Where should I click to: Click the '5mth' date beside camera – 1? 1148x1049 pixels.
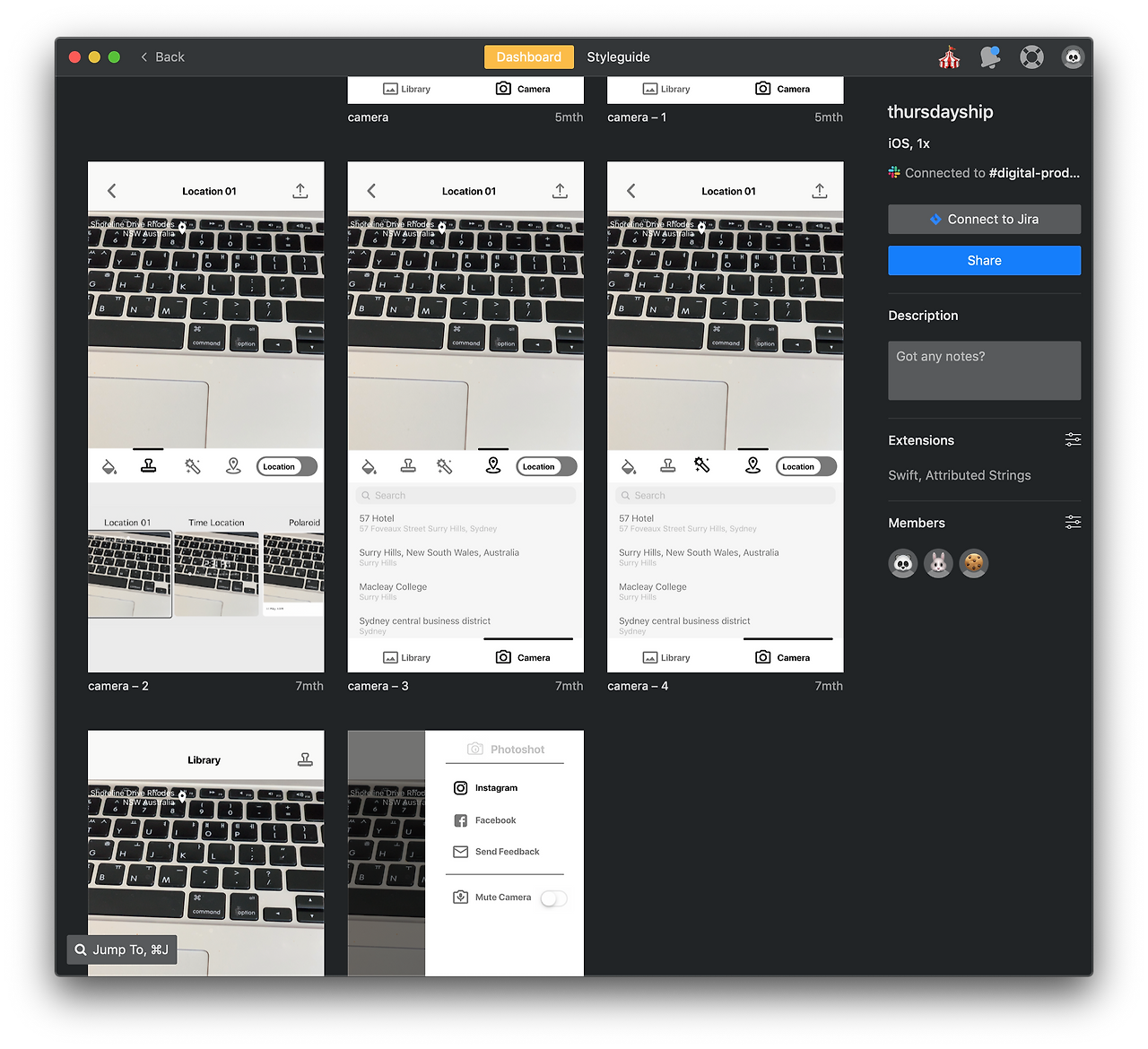pyautogui.click(x=829, y=117)
